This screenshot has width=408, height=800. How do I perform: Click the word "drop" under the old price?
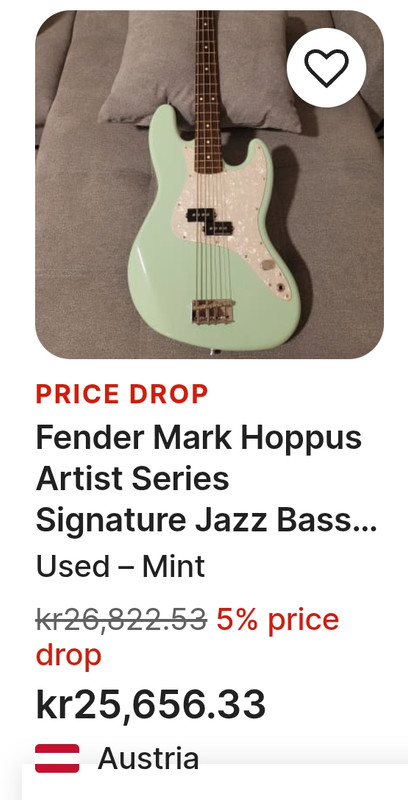click(x=68, y=656)
